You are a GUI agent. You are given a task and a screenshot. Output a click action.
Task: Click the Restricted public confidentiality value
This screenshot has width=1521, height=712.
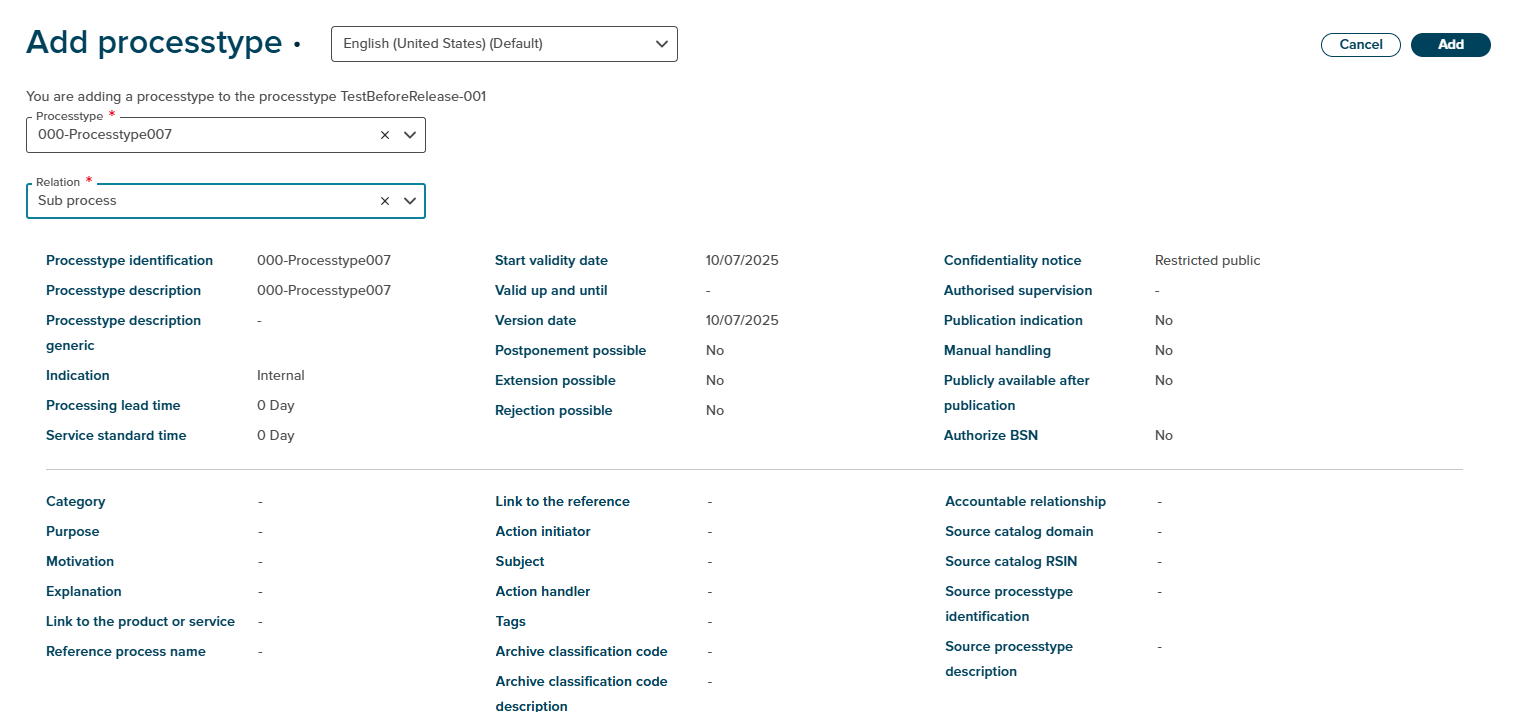click(x=1207, y=261)
